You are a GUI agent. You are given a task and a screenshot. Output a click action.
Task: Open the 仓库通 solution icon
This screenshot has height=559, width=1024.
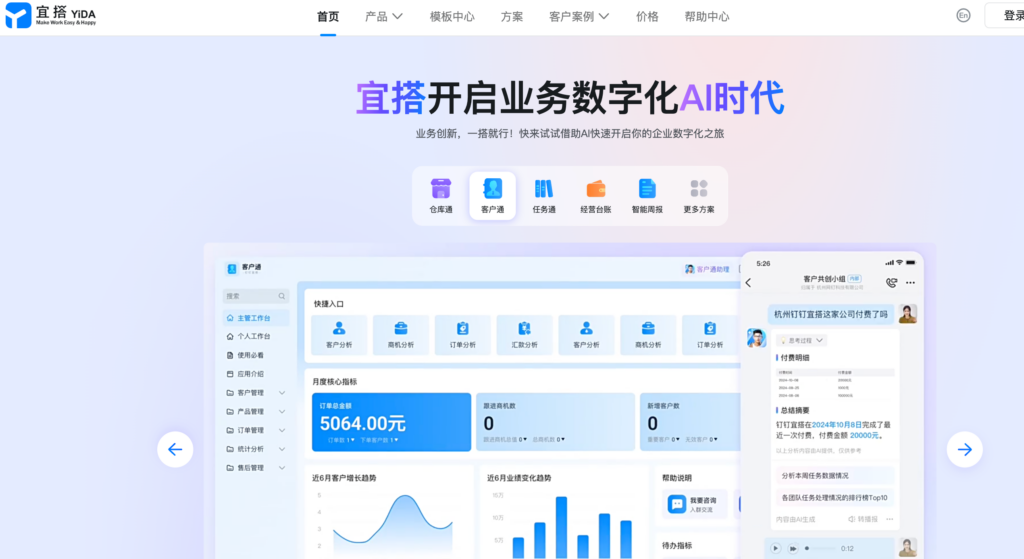click(x=441, y=195)
